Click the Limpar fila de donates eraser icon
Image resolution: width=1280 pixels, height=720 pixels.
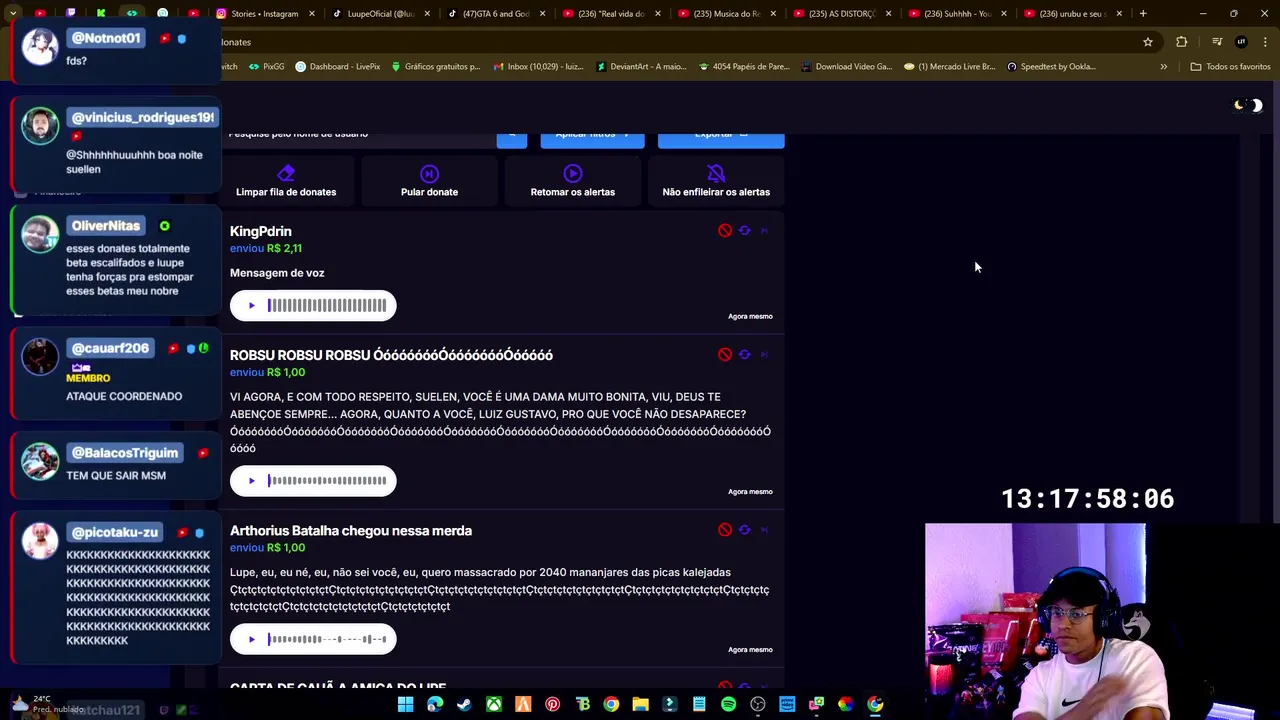tap(286, 173)
